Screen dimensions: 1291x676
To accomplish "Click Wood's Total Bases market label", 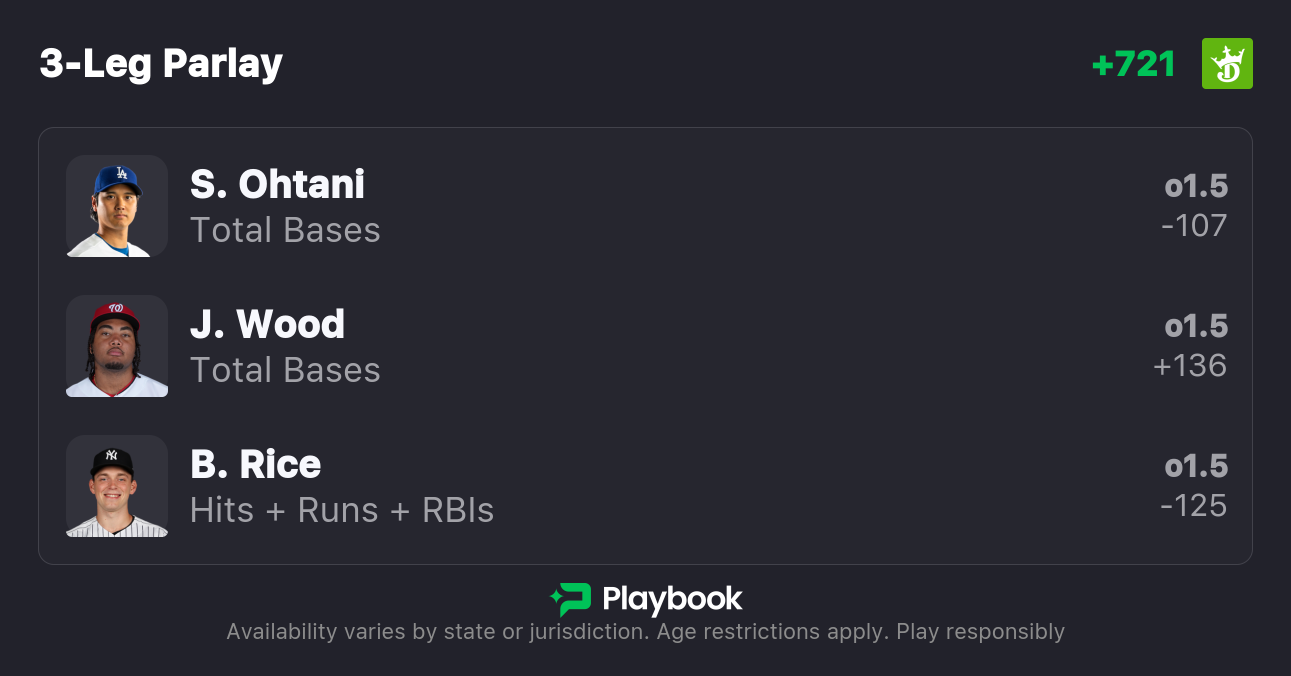I will (285, 370).
